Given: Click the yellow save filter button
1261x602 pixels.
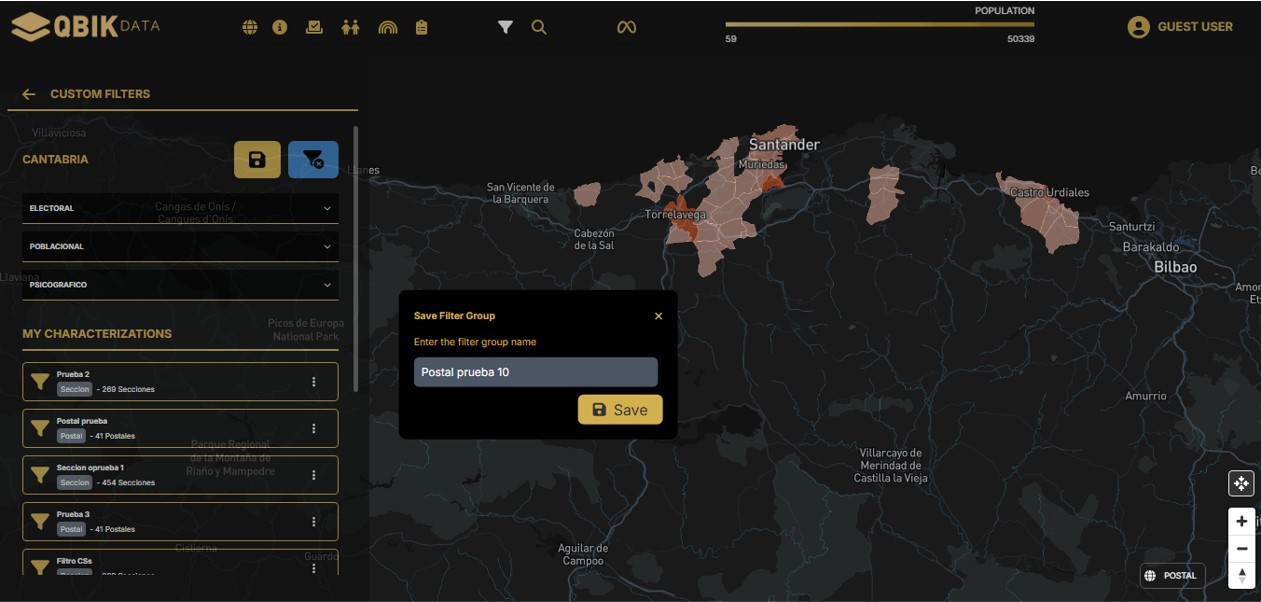Looking at the screenshot, I should 257,160.
